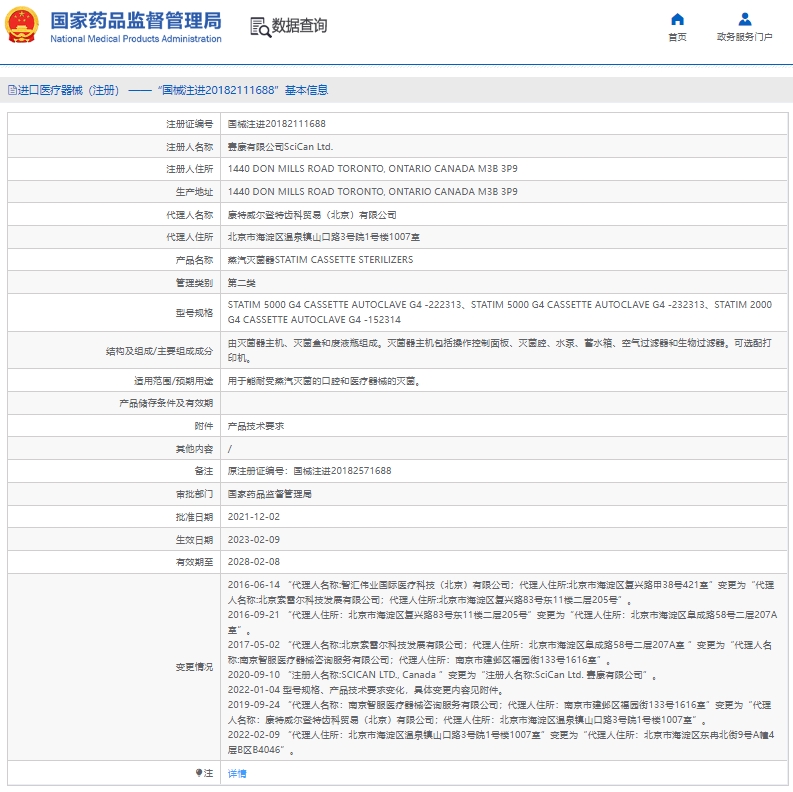793x792 pixels.
Task: Click the 管理类别 row label
Action: point(194,283)
